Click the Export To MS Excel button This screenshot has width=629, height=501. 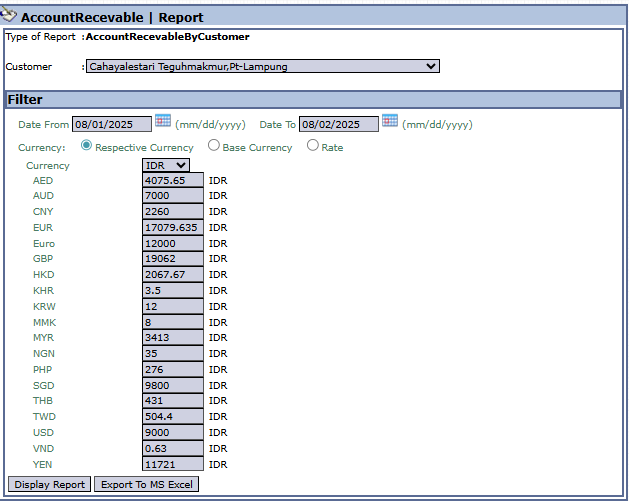[146, 485]
